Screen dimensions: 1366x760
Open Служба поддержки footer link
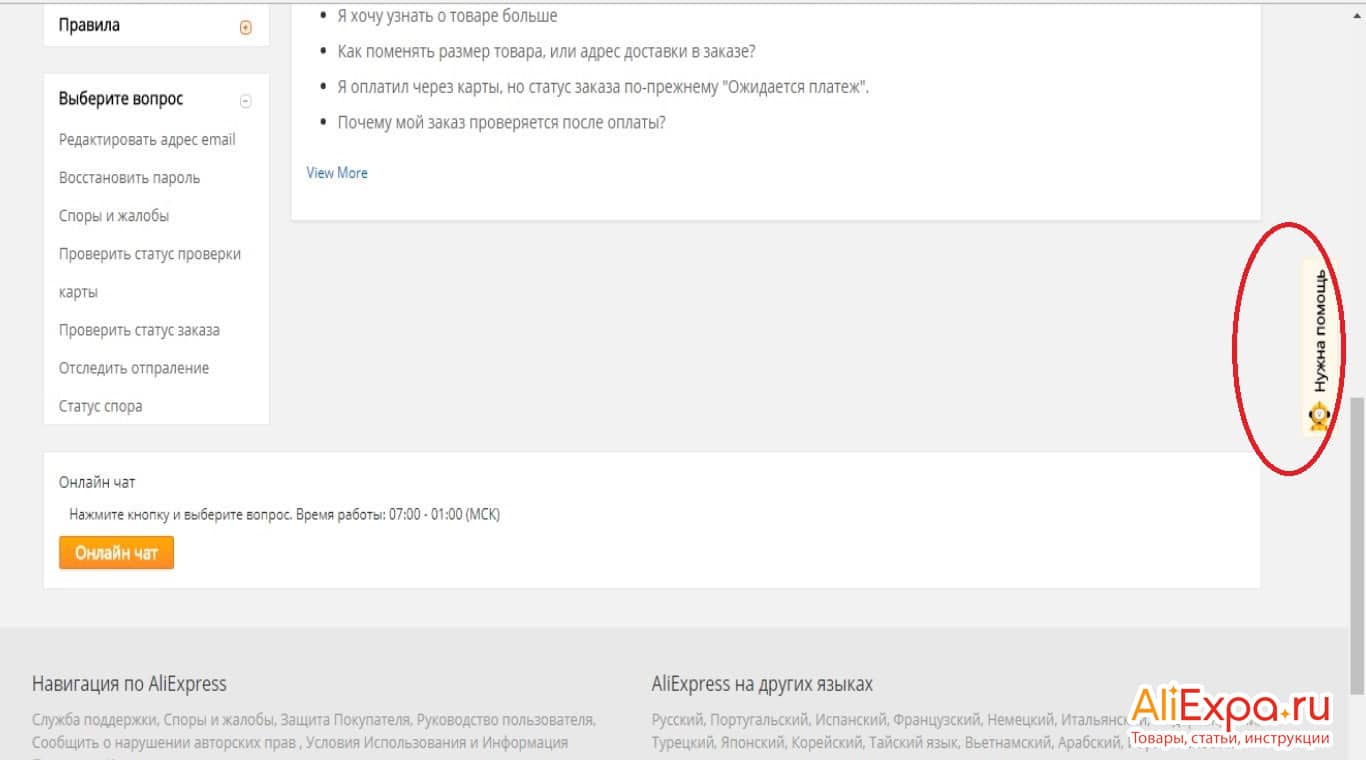[x=93, y=719]
